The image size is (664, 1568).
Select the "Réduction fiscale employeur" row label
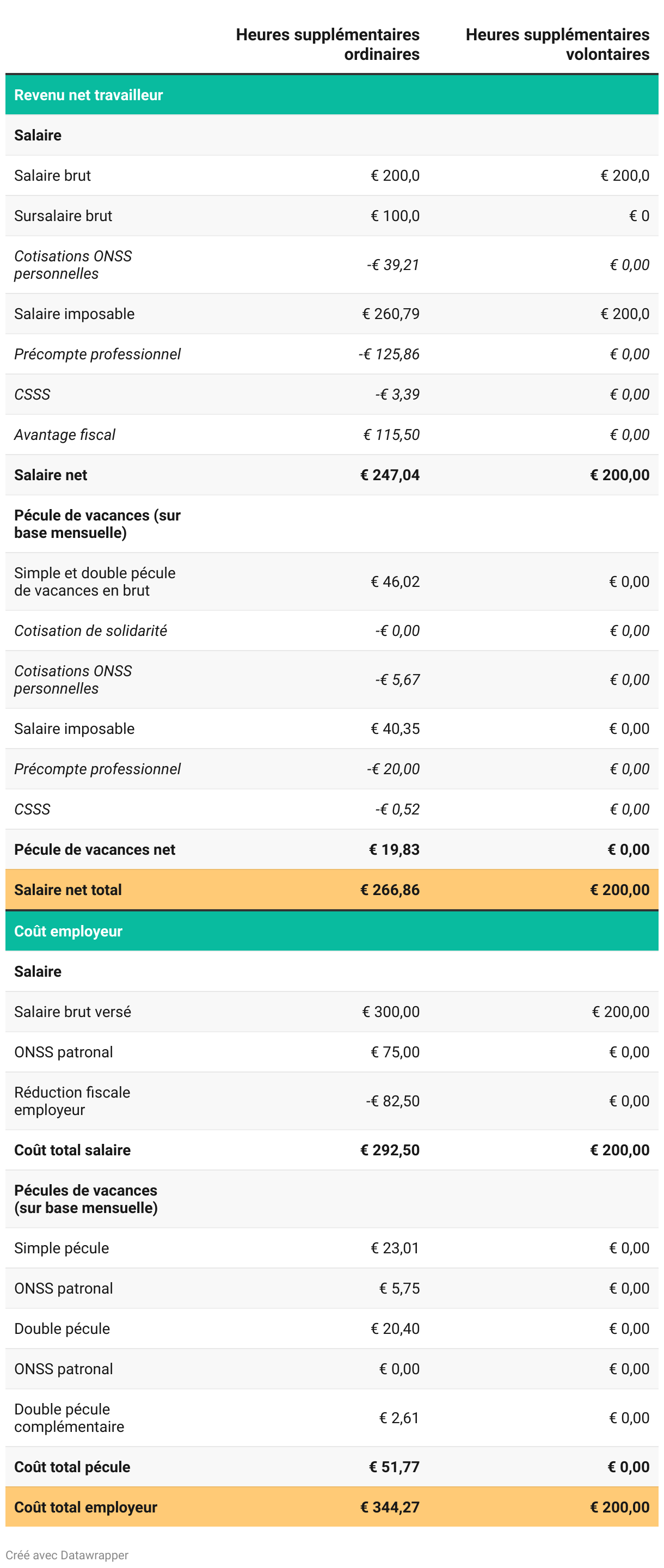(72, 1100)
